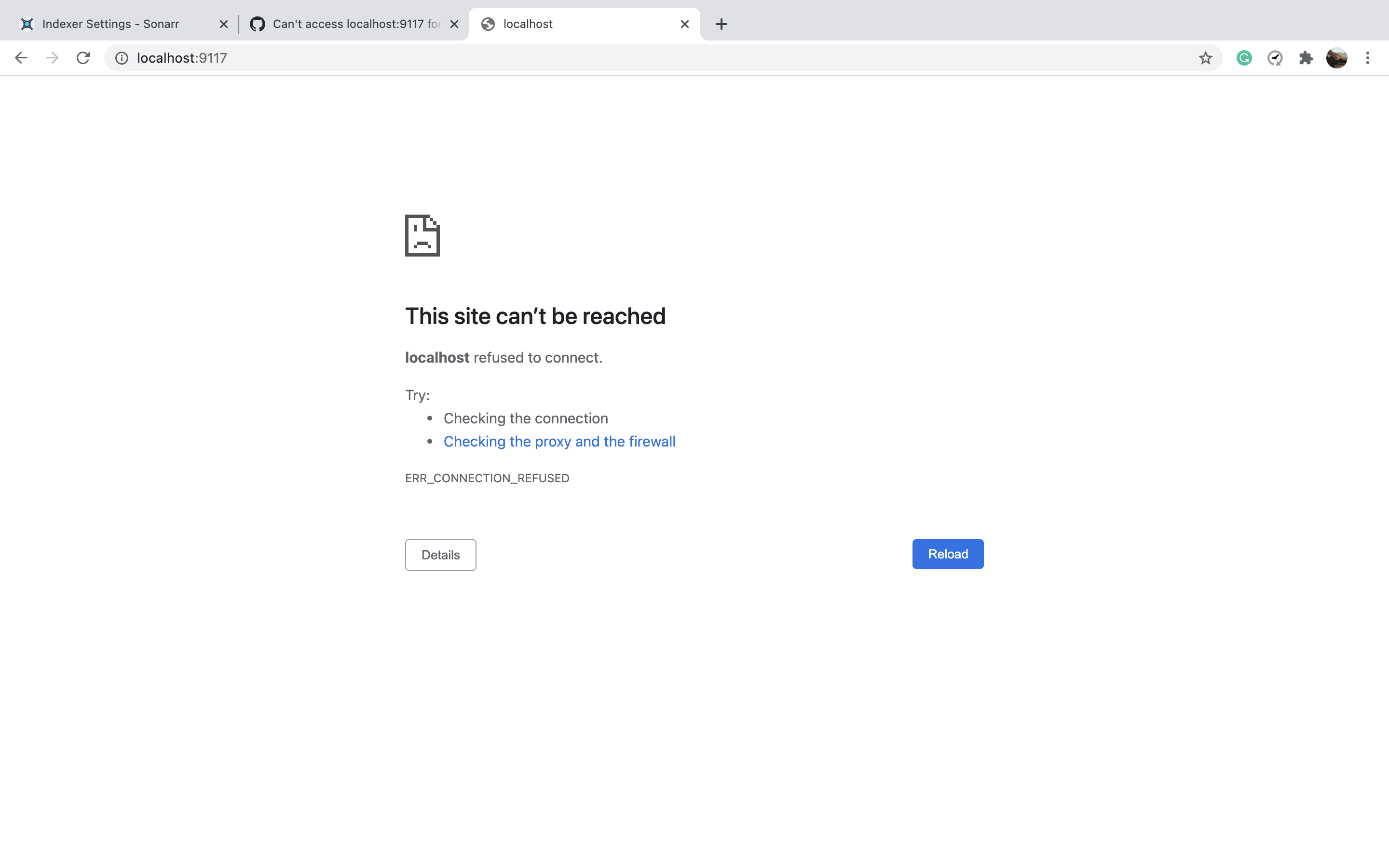Image resolution: width=1389 pixels, height=868 pixels.
Task: Open the speedometer extension icon
Action: 1275,58
